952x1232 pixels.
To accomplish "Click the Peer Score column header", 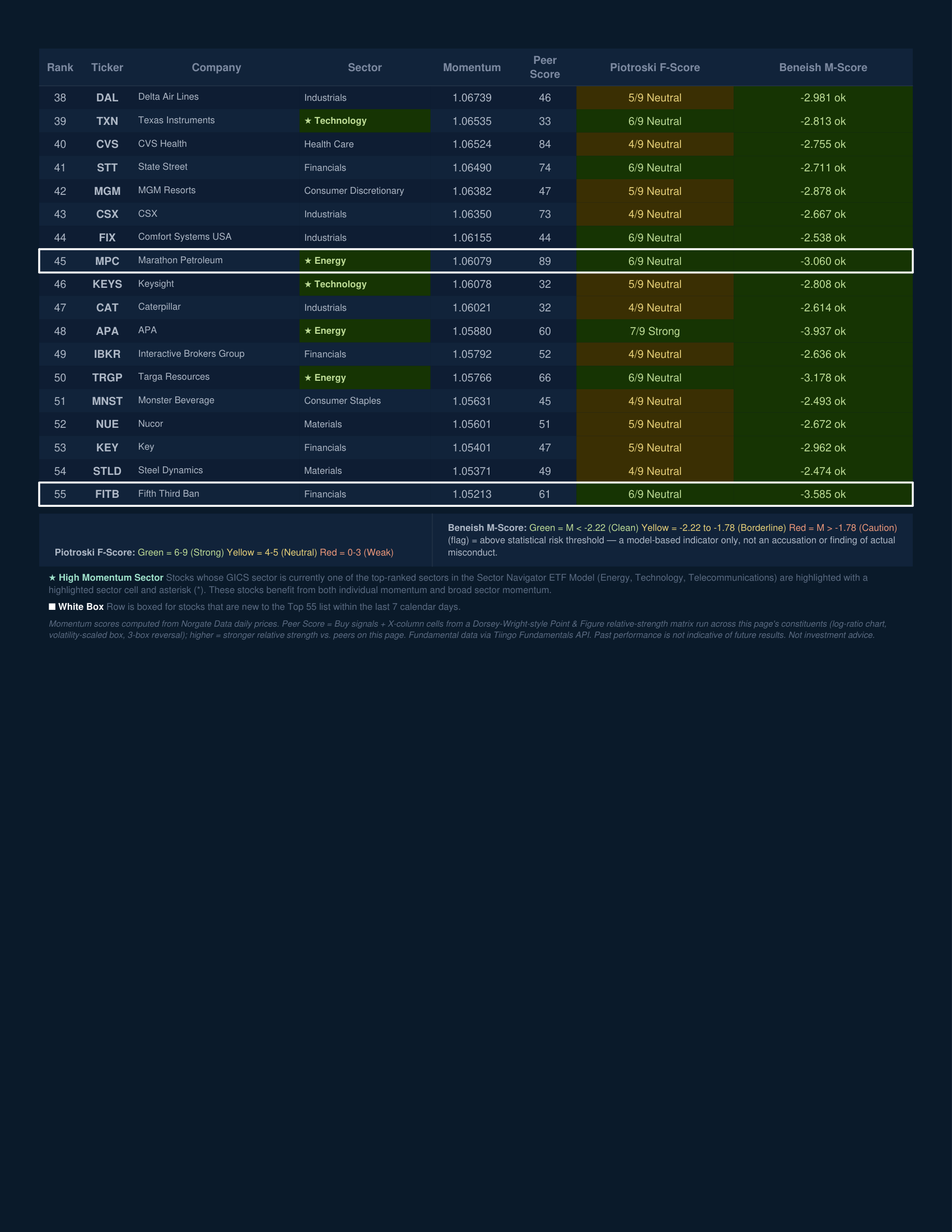I will click(545, 67).
